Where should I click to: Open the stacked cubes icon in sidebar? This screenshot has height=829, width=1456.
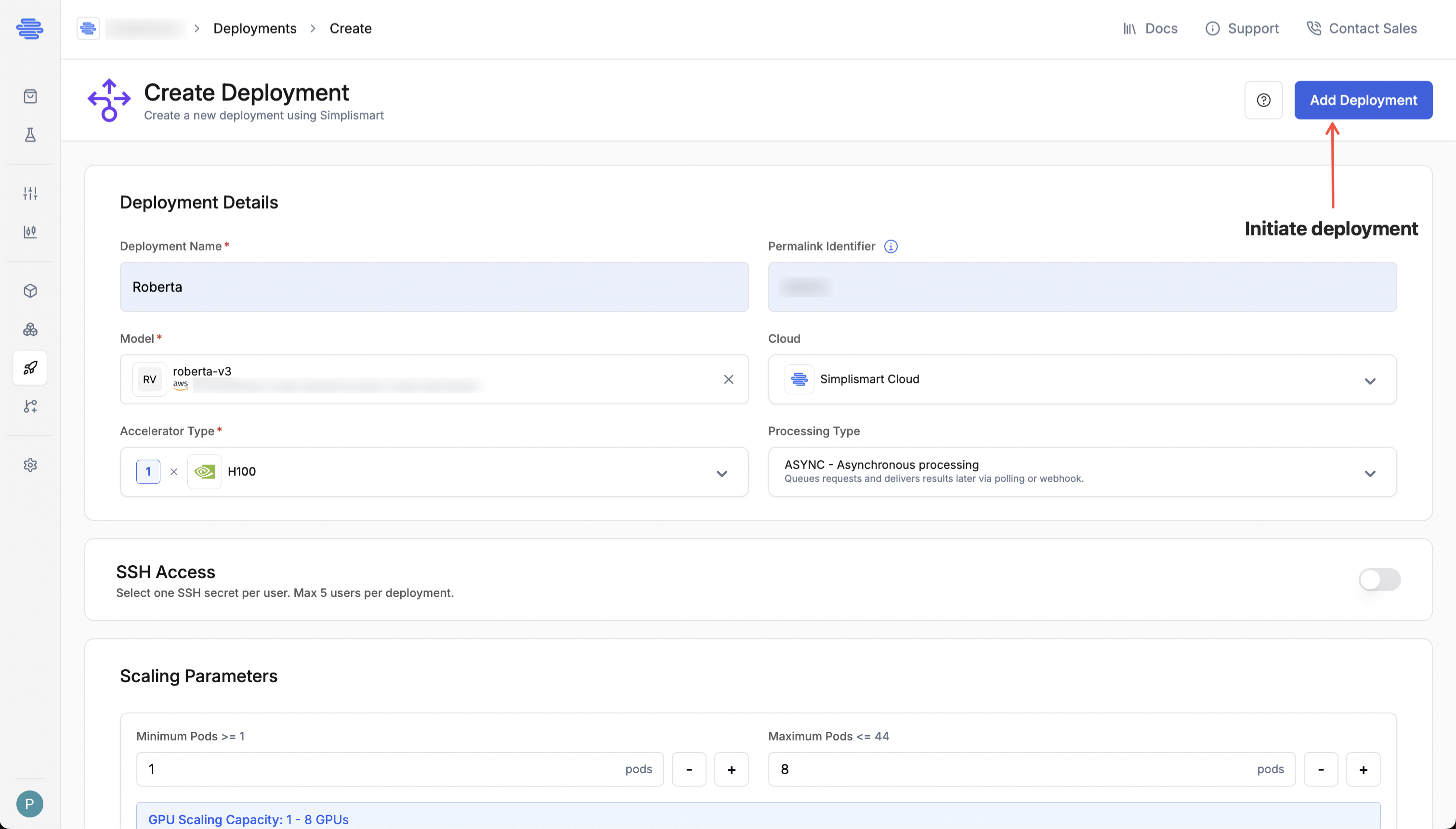click(x=30, y=330)
